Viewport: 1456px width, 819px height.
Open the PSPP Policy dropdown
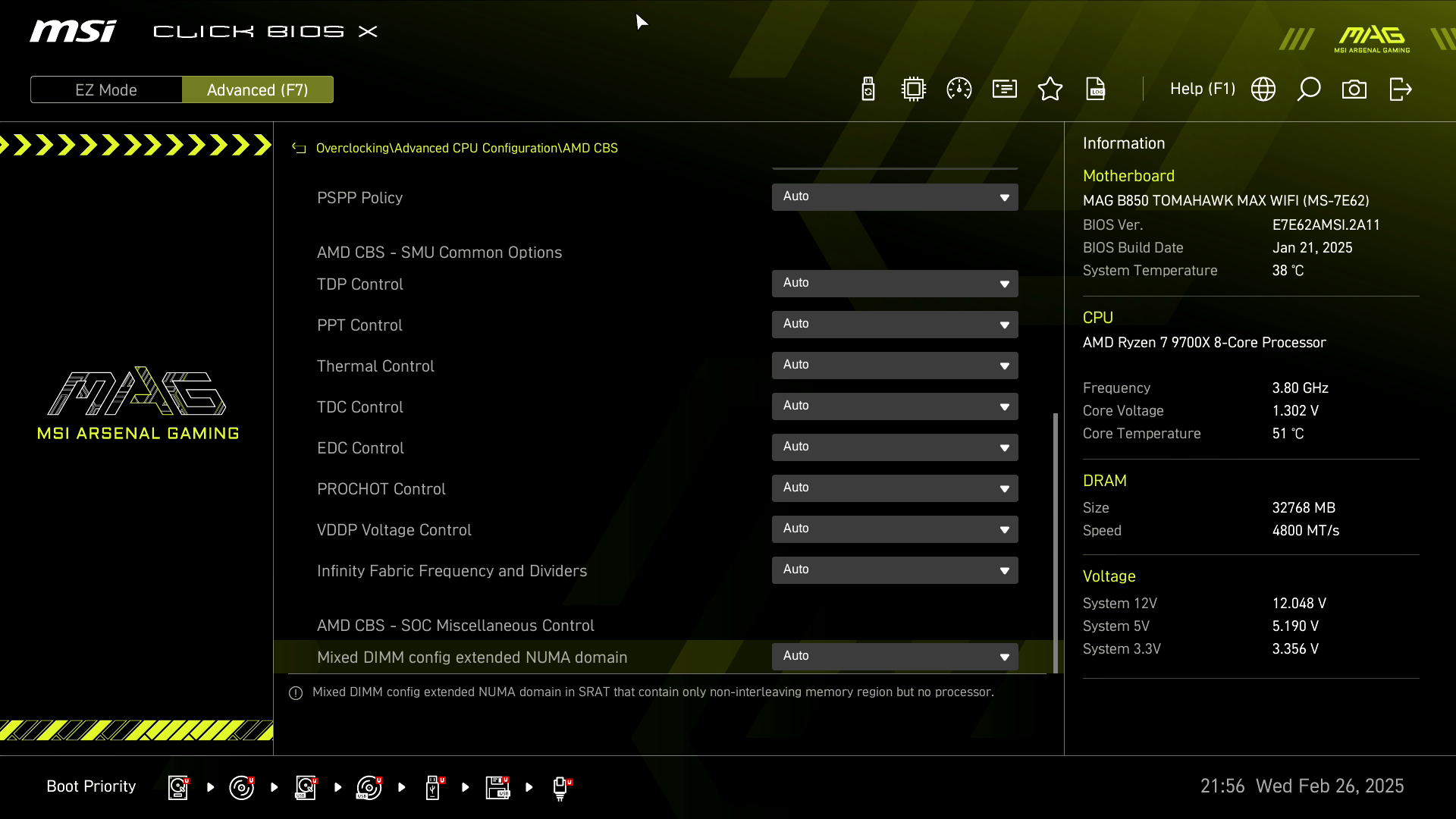pyautogui.click(x=895, y=196)
